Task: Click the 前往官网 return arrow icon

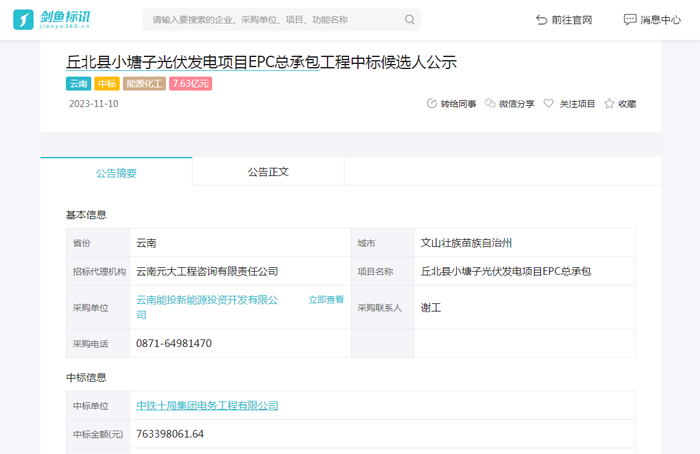Action: (541, 20)
